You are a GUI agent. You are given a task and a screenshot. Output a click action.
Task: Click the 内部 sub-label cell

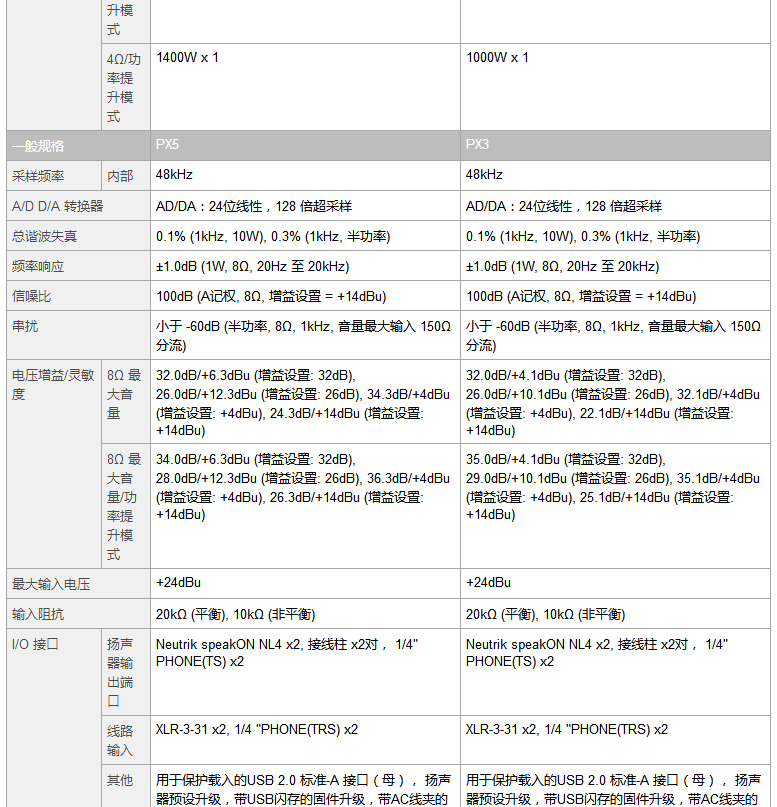coord(126,176)
